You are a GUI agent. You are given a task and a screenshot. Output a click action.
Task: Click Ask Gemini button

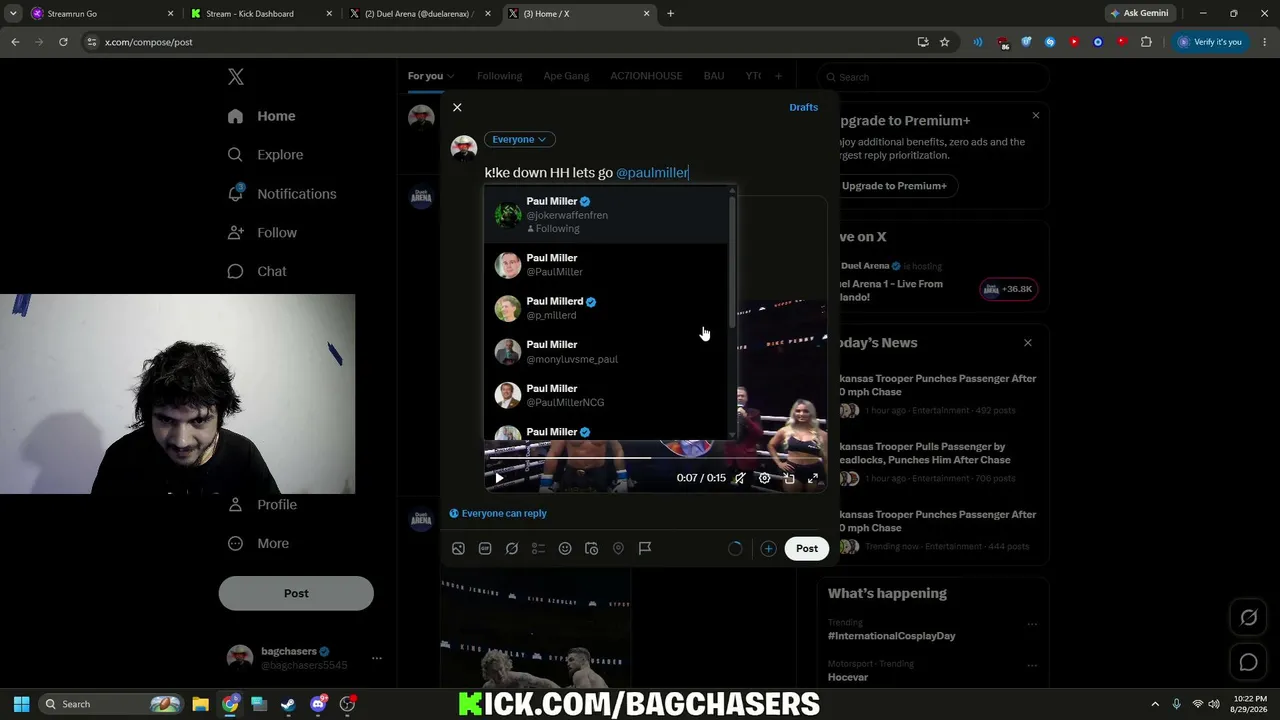click(x=1139, y=14)
